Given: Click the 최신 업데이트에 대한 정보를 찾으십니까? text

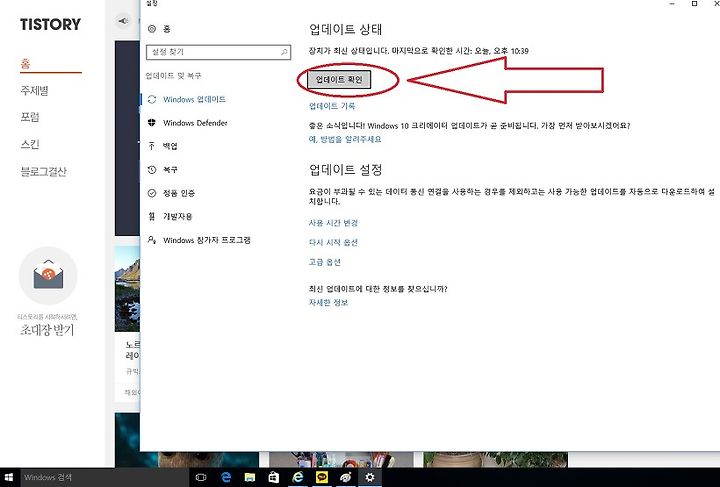Looking at the screenshot, I should (x=378, y=289).
